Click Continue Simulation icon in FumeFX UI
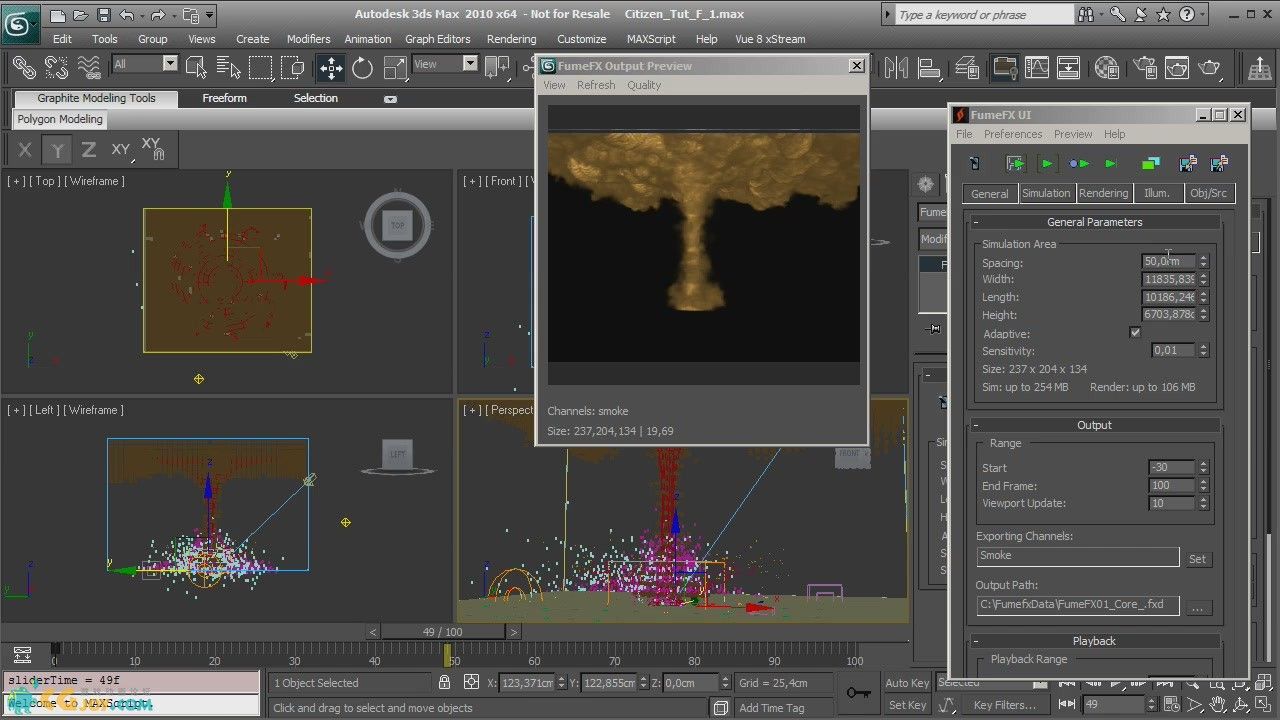This screenshot has width=1280, height=720. [1078, 163]
